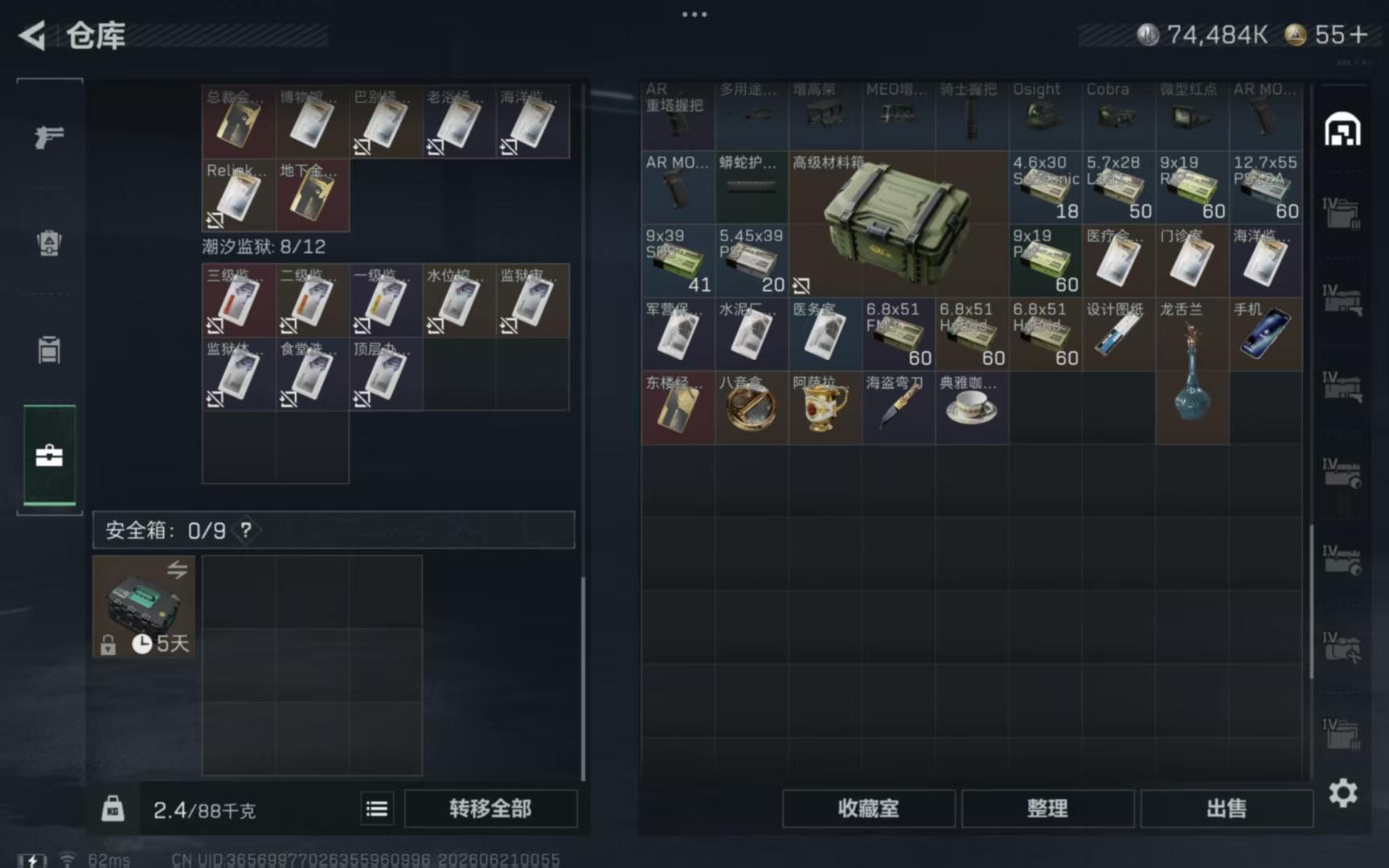This screenshot has width=1389, height=868.
Task: Select the 东楼经 key card item
Action: [x=678, y=408]
